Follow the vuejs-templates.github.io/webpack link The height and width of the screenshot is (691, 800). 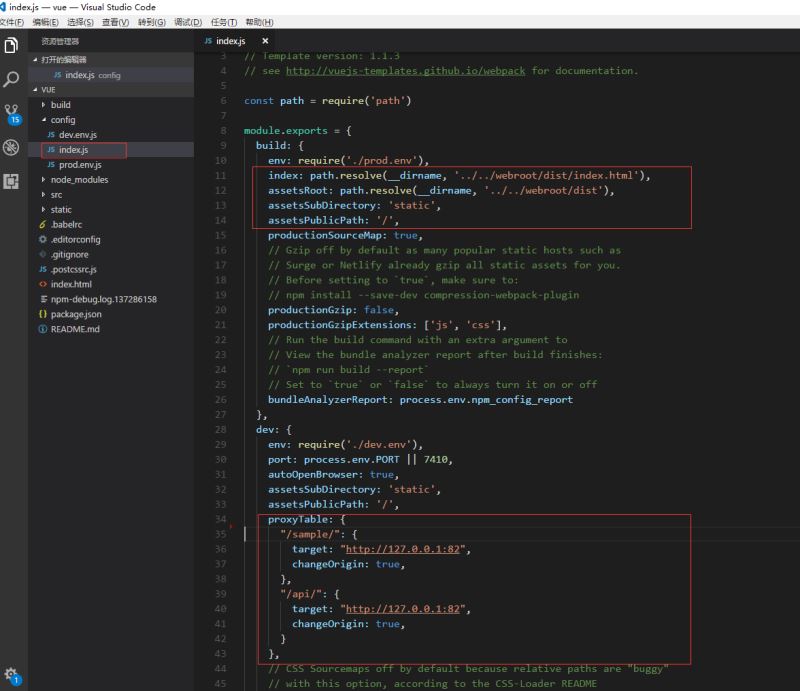click(405, 71)
